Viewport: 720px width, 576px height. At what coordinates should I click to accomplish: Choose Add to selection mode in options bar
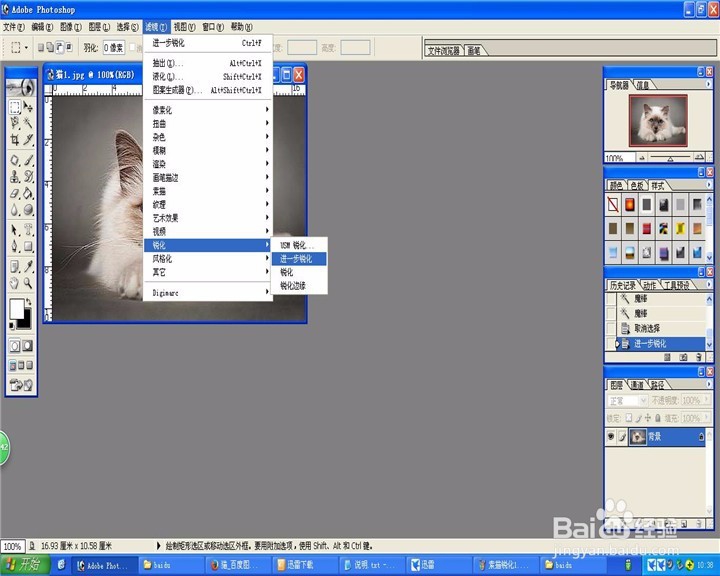click(x=50, y=47)
